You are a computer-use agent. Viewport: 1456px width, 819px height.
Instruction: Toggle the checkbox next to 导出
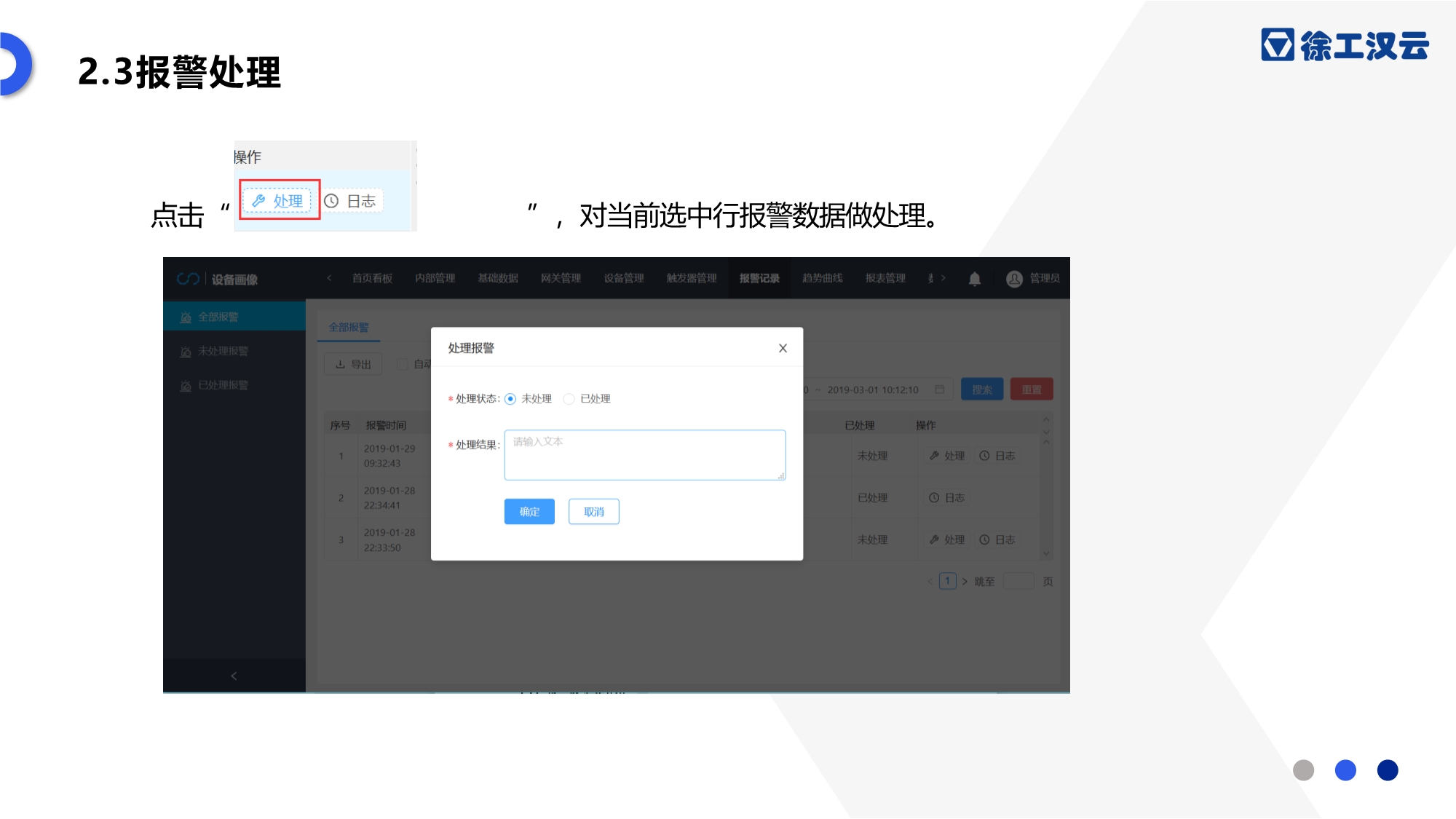coord(402,364)
